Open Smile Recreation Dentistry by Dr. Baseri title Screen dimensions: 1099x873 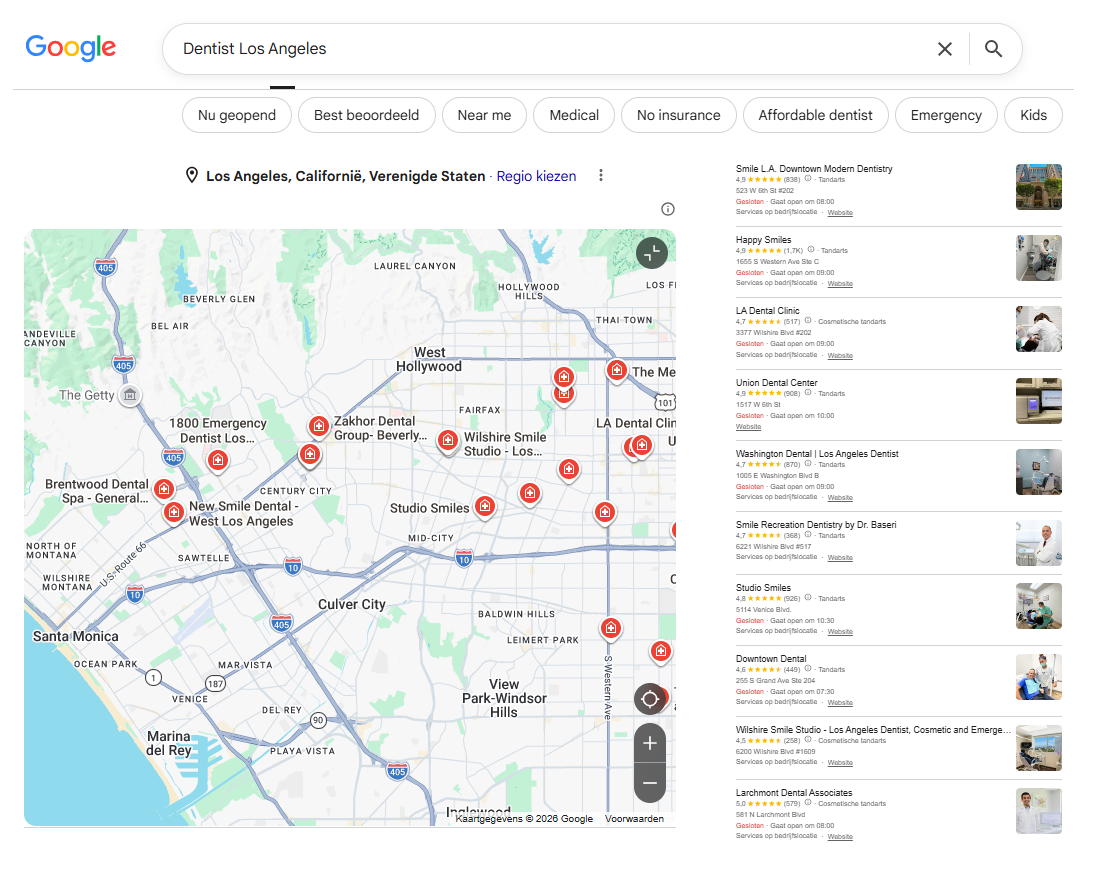point(816,525)
